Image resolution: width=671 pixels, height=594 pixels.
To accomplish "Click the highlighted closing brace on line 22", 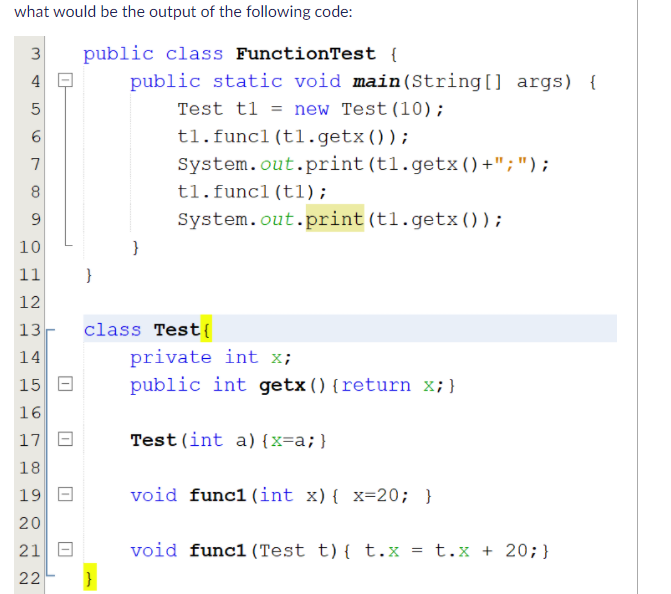I will (90, 577).
